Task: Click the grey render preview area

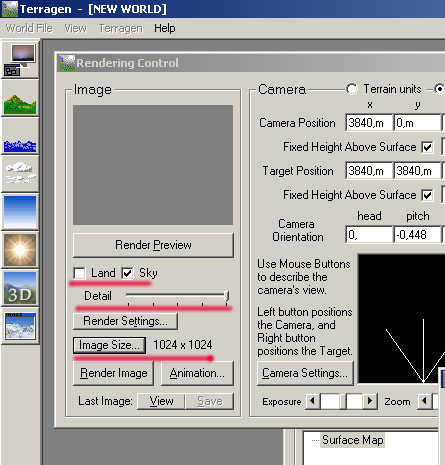Action: 153,165
